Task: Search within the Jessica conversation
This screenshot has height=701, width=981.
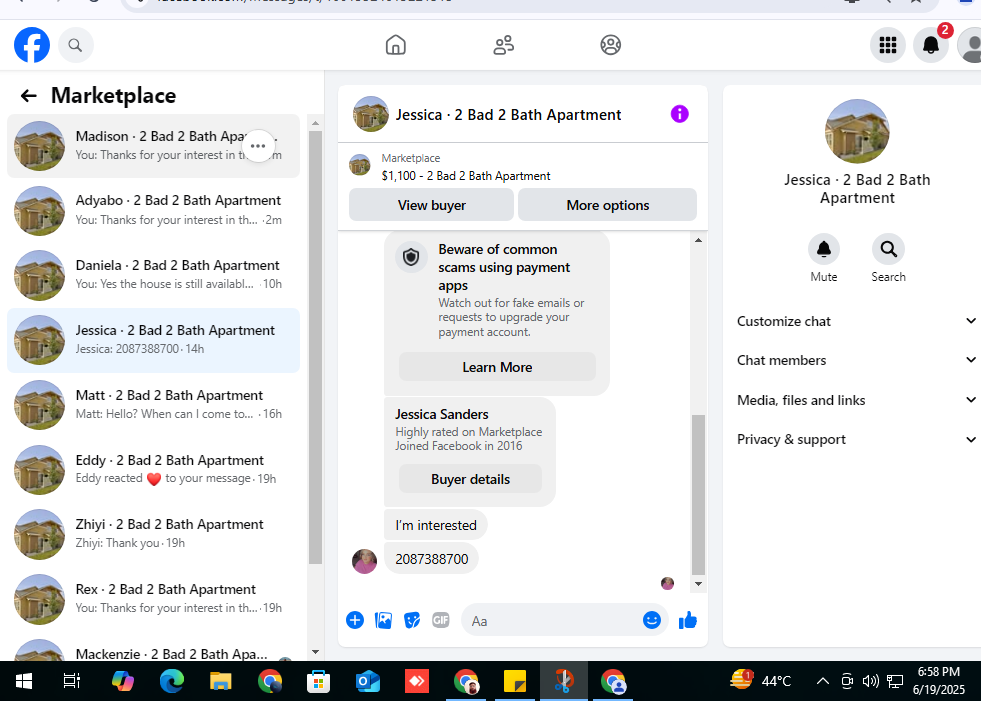Action: click(888, 249)
